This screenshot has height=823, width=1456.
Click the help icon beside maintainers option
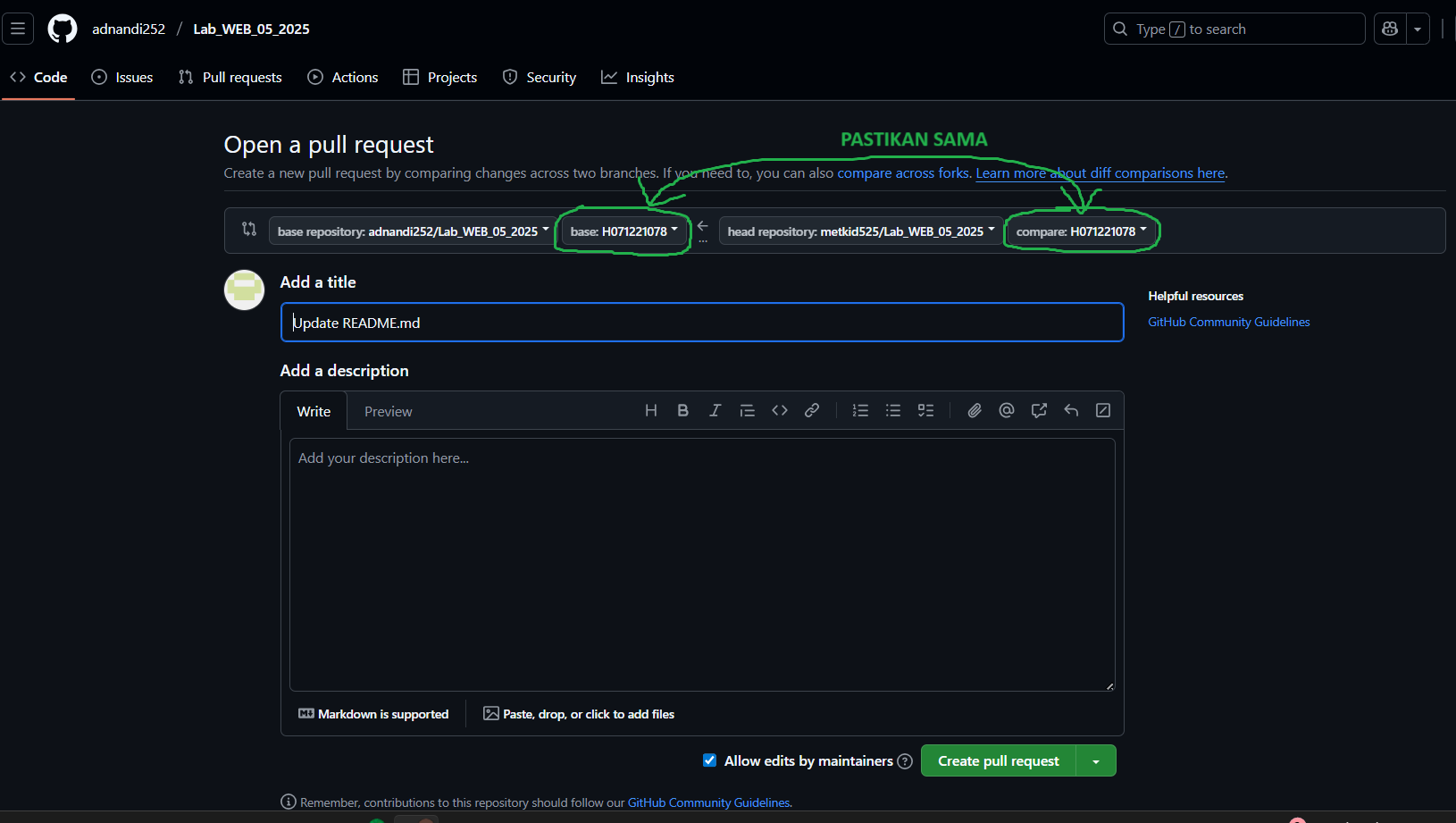[905, 761]
